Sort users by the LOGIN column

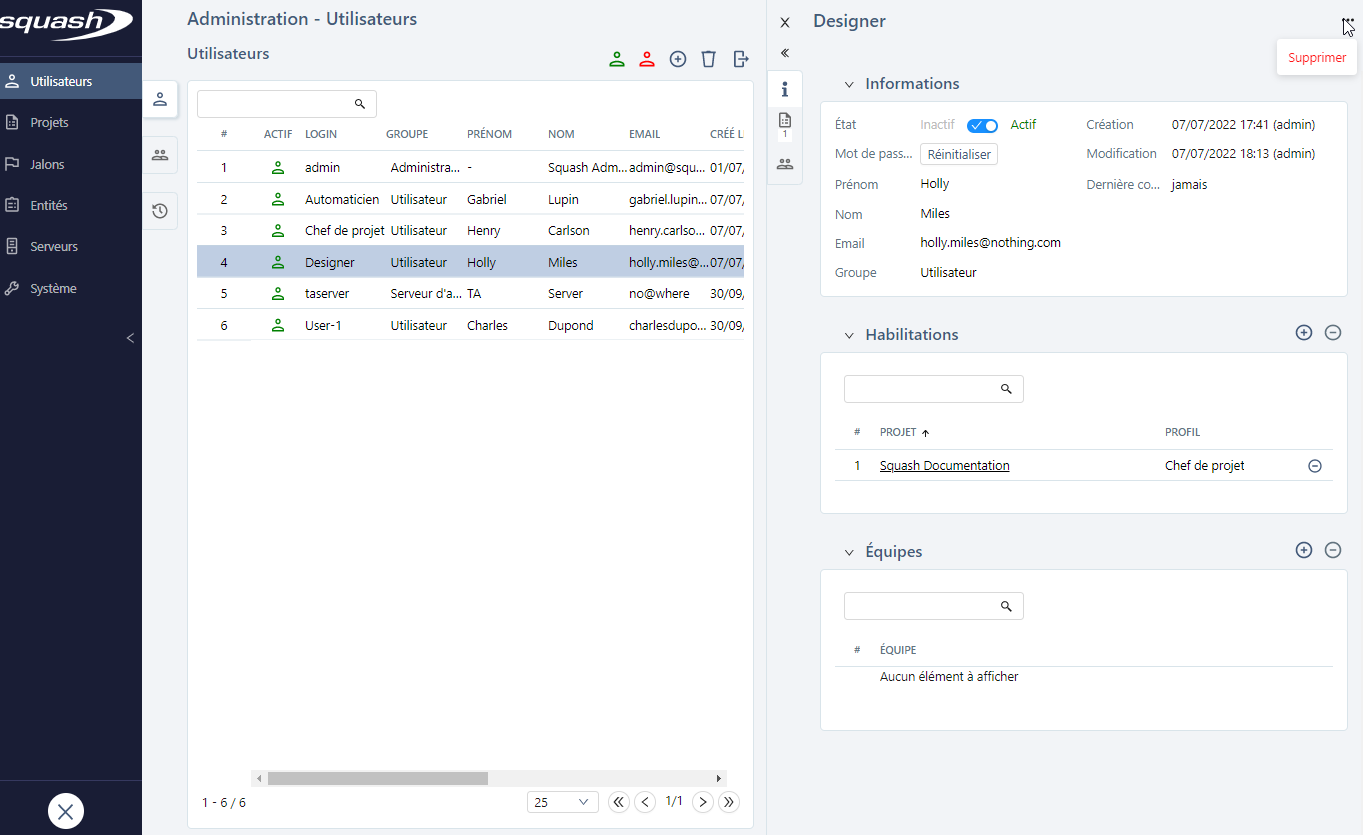tap(321, 134)
